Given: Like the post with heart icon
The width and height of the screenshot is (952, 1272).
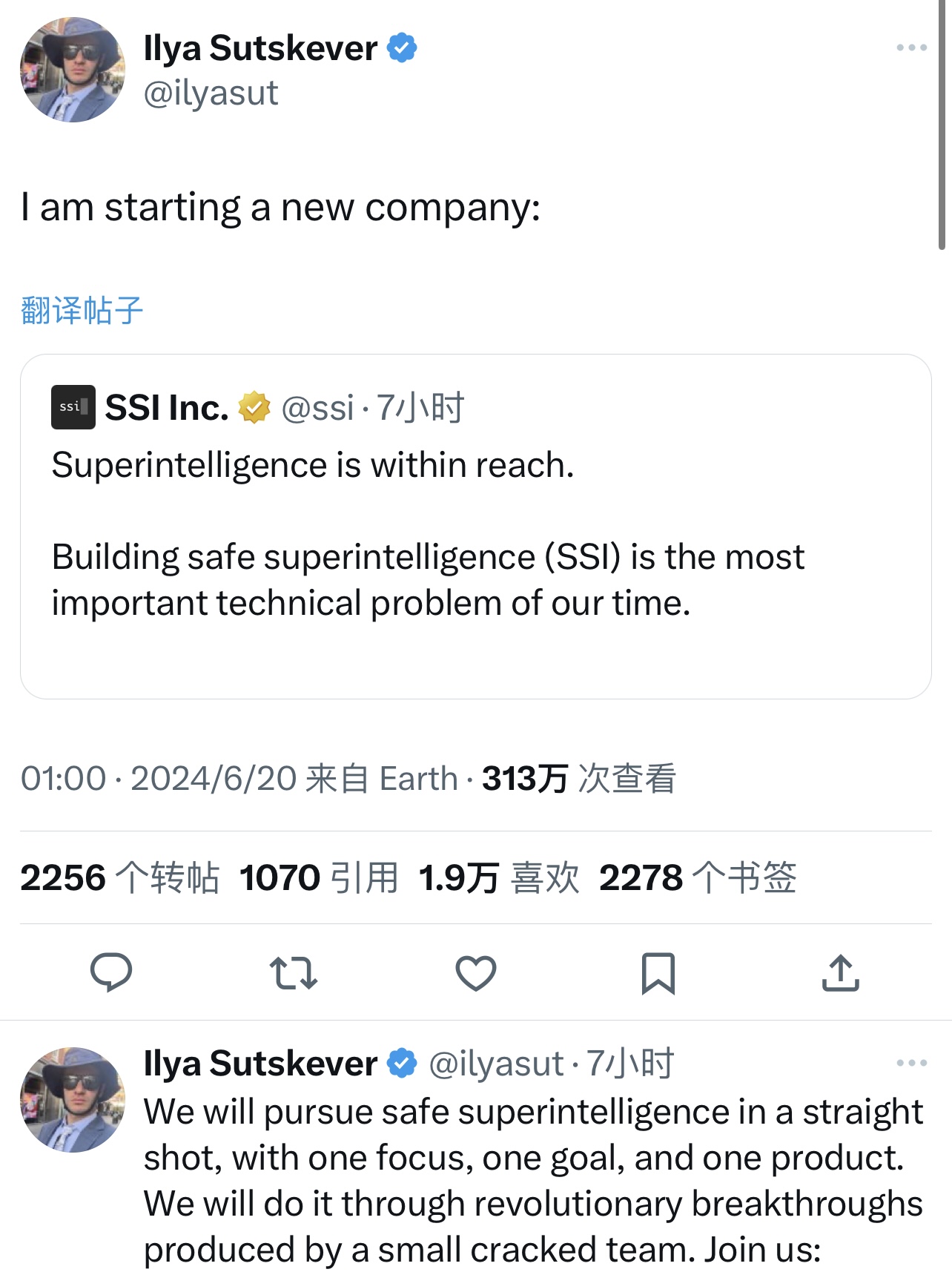Looking at the screenshot, I should 475,973.
